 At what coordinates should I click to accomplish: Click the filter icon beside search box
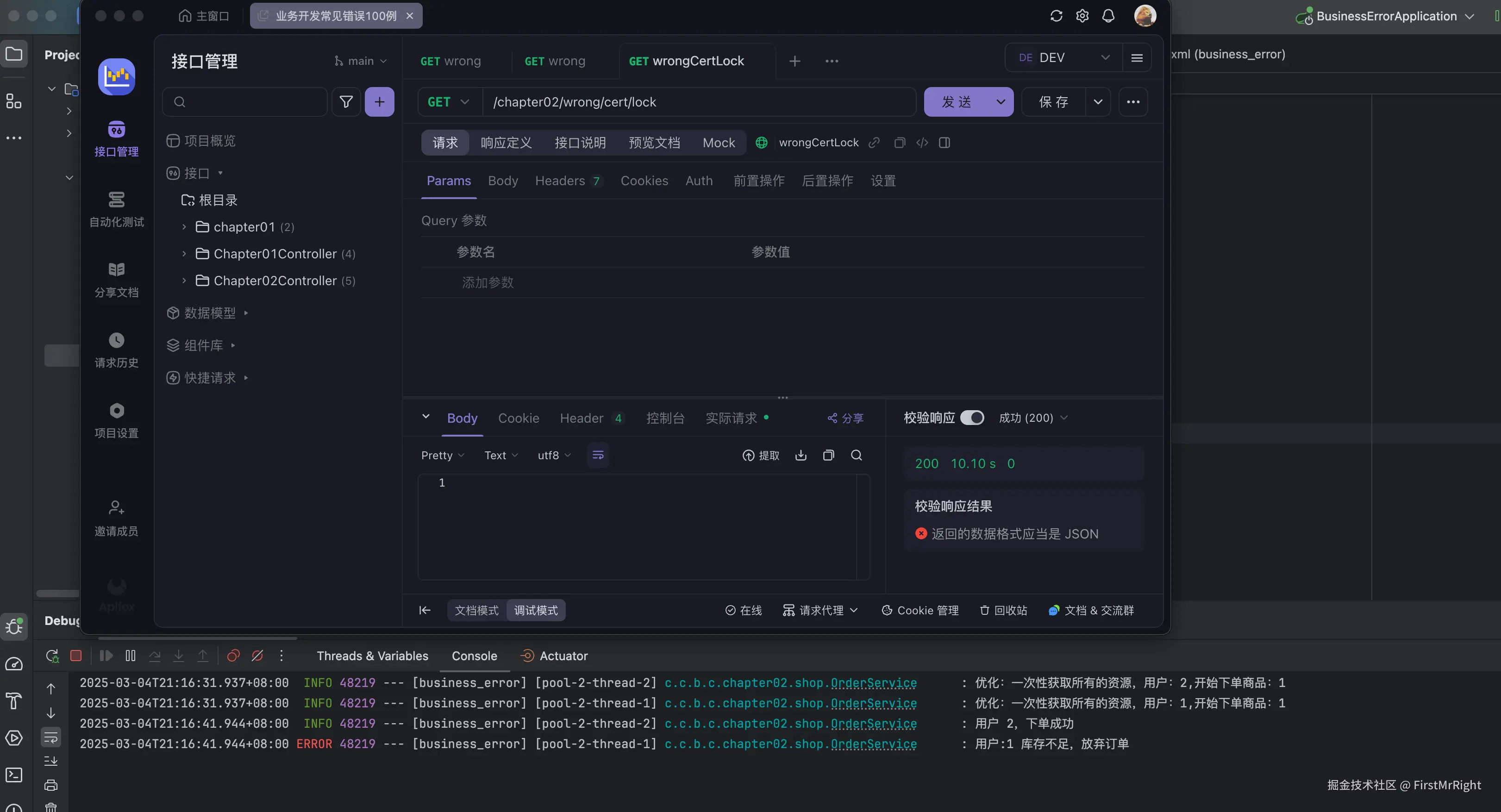click(345, 102)
